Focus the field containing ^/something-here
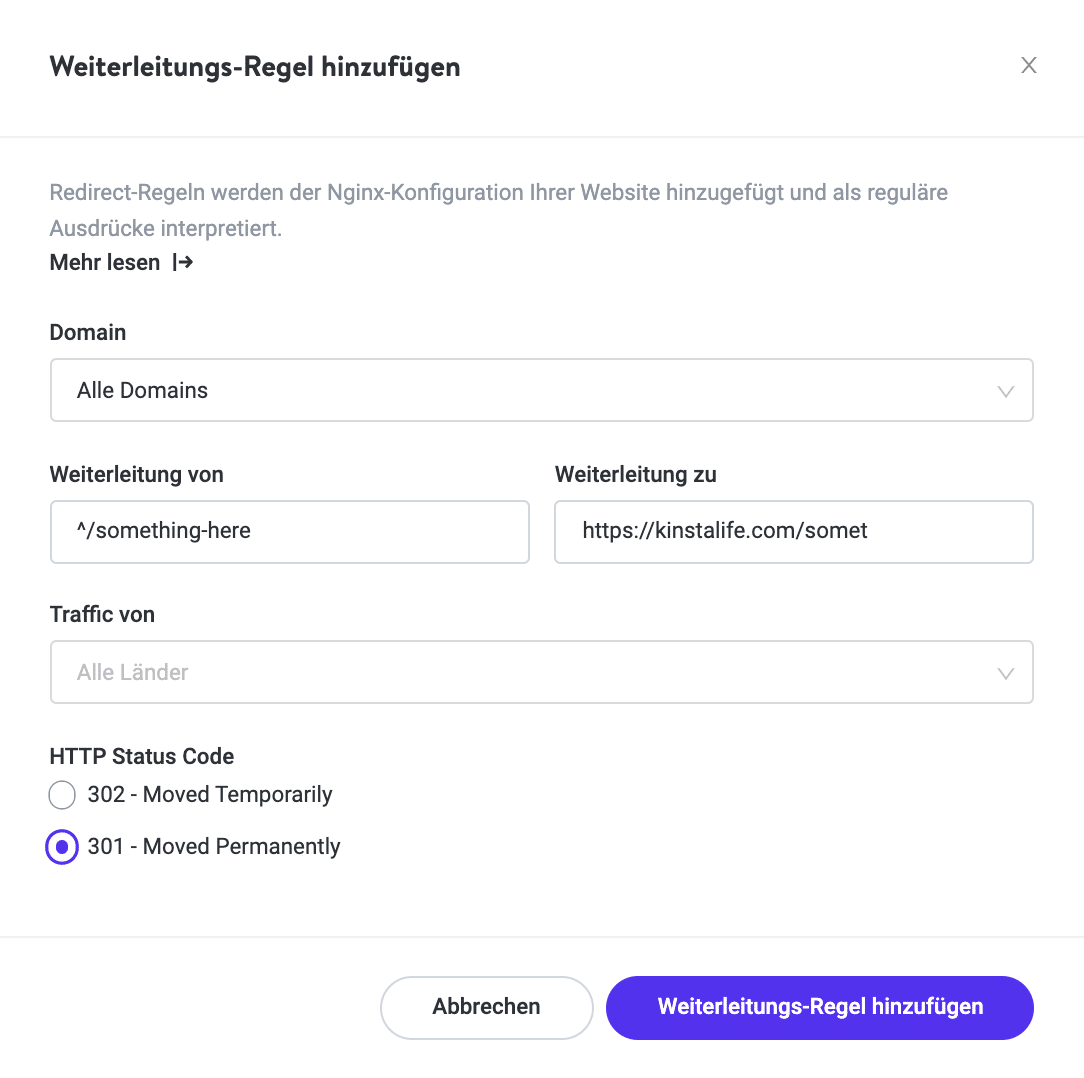Viewport: 1084px width, 1078px height. point(290,531)
